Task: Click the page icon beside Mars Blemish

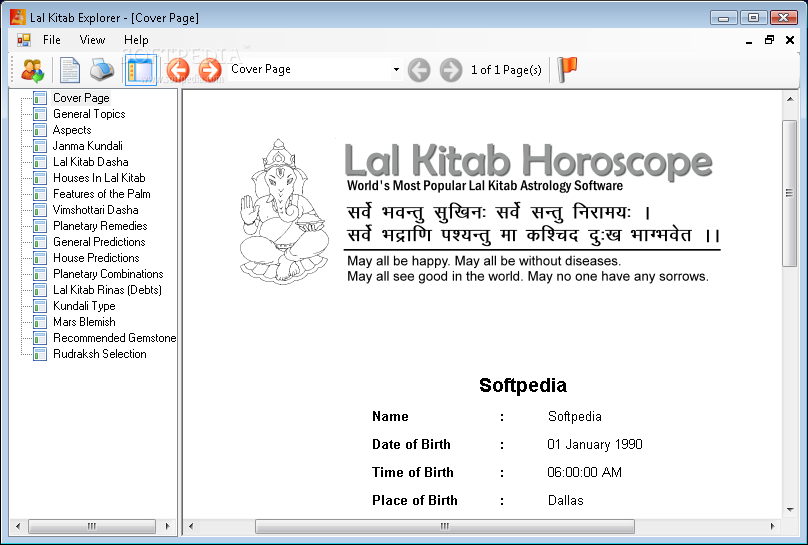Action: [40, 322]
